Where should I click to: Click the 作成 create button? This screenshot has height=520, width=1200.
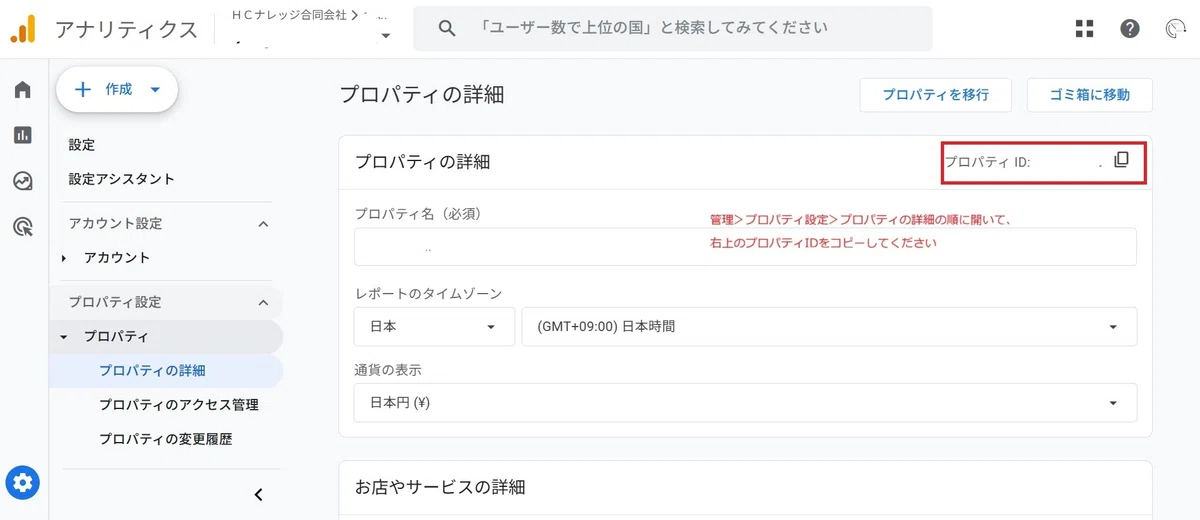pyautogui.click(x=117, y=90)
